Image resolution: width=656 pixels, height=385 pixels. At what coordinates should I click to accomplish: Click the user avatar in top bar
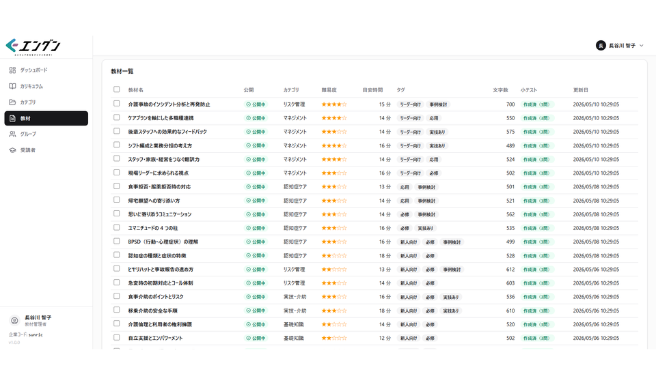[x=601, y=46]
